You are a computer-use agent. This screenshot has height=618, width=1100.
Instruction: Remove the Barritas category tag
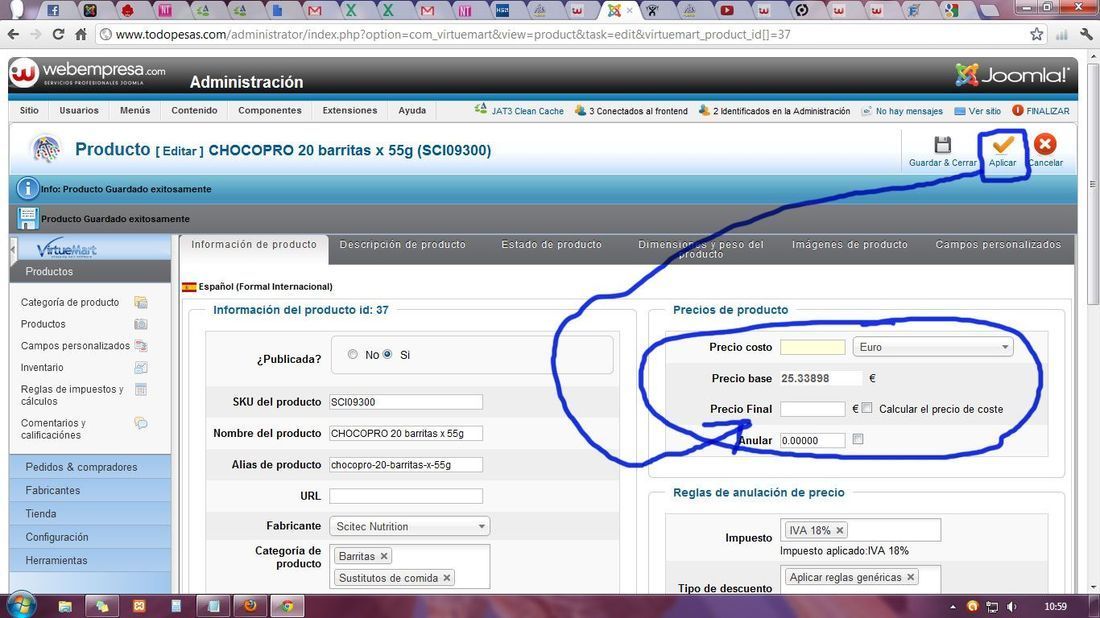coord(384,556)
